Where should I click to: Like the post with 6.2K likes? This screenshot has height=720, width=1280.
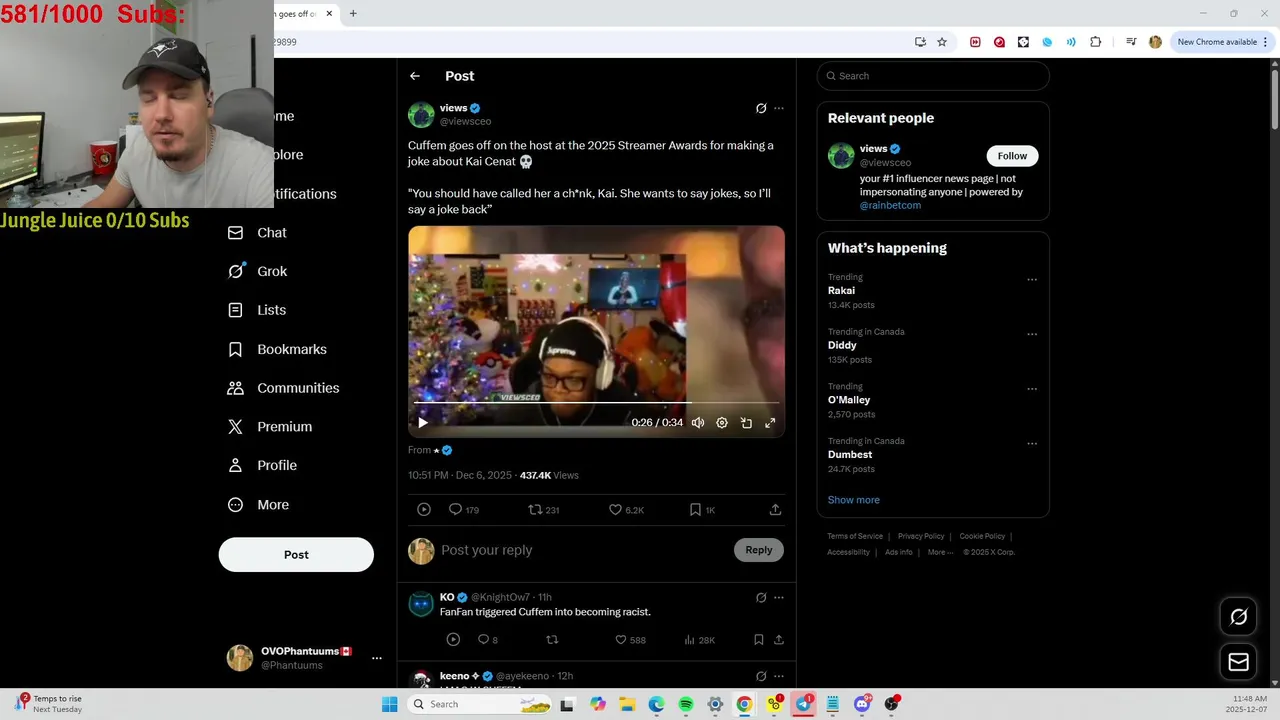point(626,510)
